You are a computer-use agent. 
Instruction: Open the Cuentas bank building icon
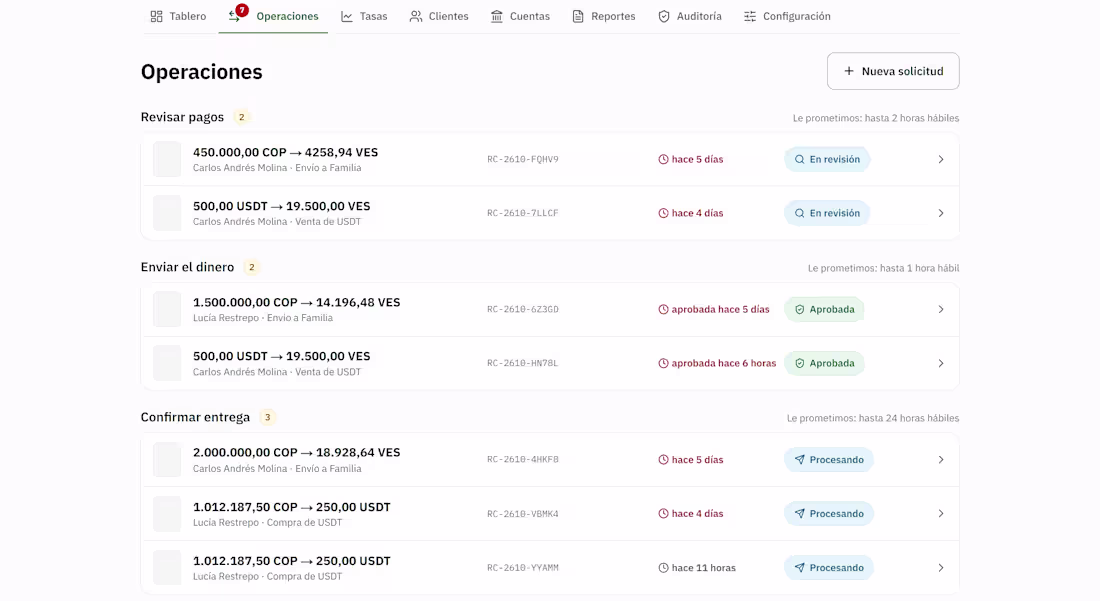coord(497,16)
